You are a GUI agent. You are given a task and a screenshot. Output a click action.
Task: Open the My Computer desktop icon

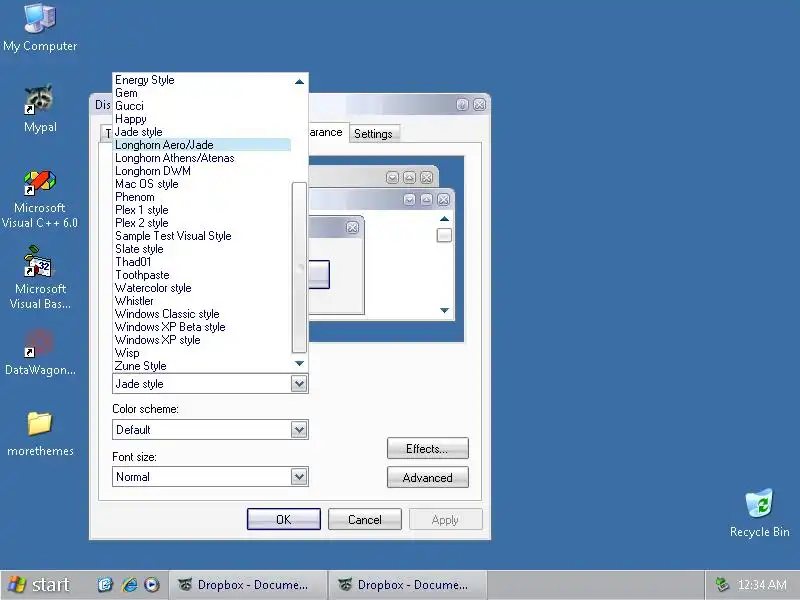click(40, 28)
